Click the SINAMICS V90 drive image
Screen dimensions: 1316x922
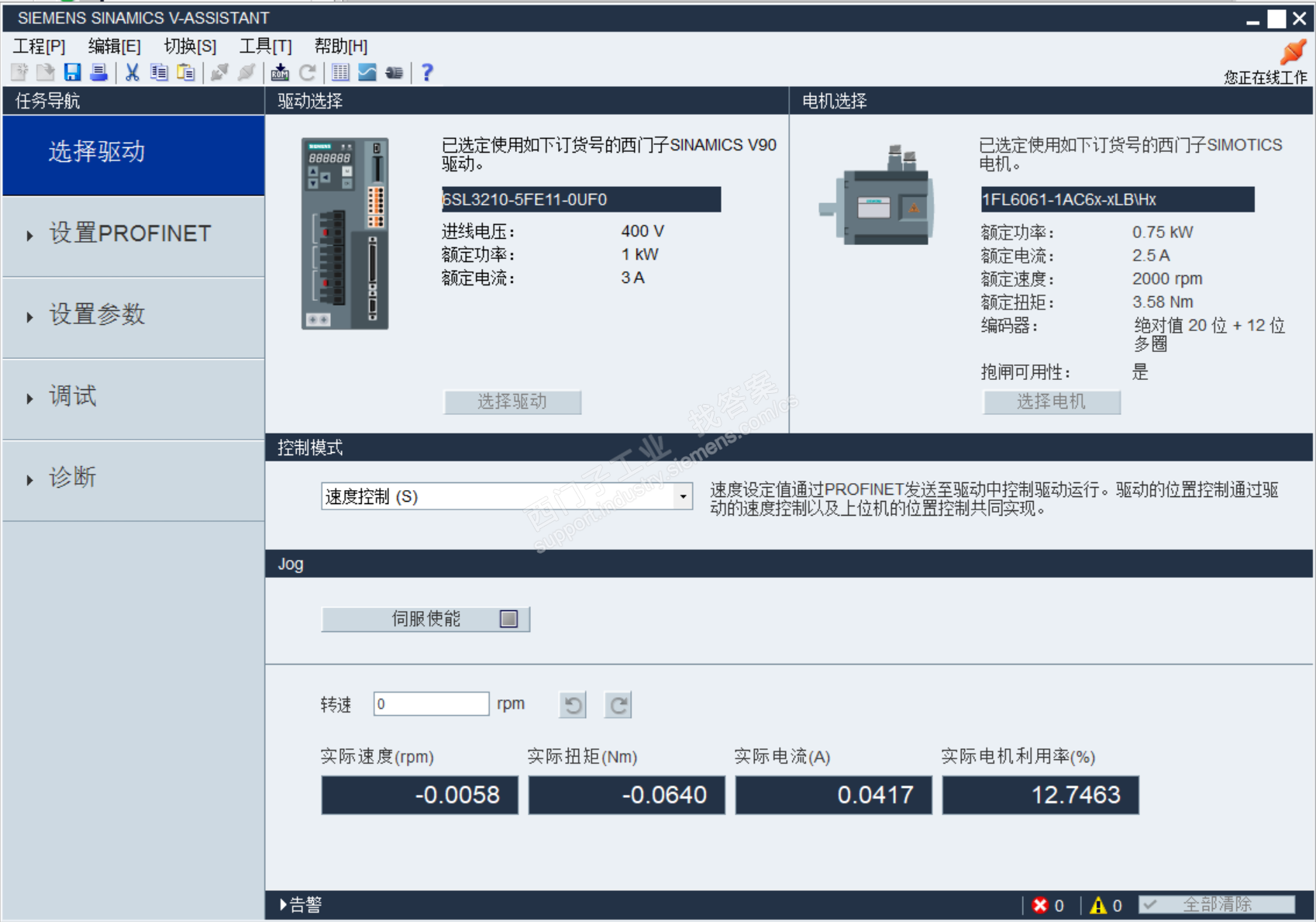tap(345, 234)
